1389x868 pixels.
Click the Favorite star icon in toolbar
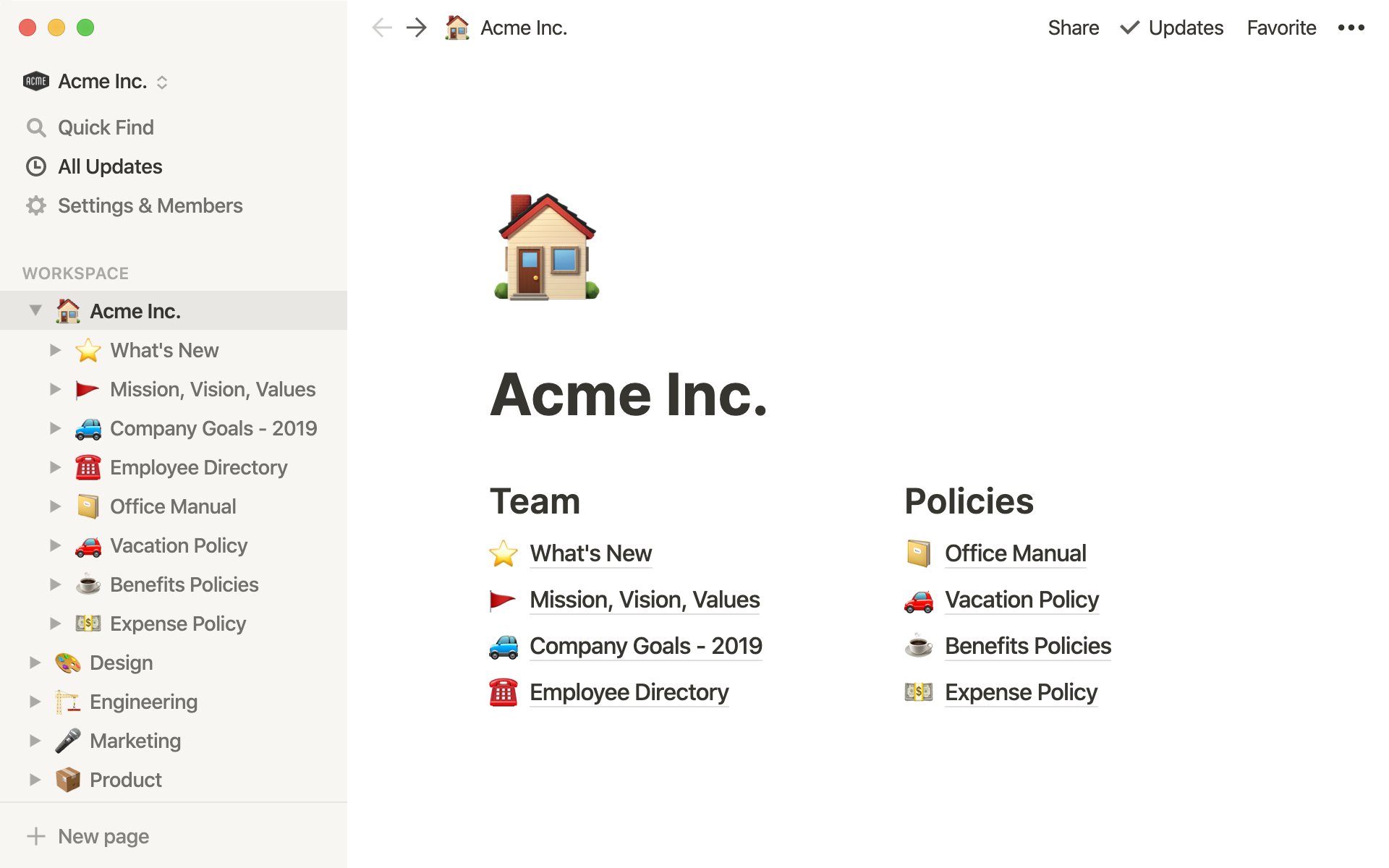(1280, 28)
